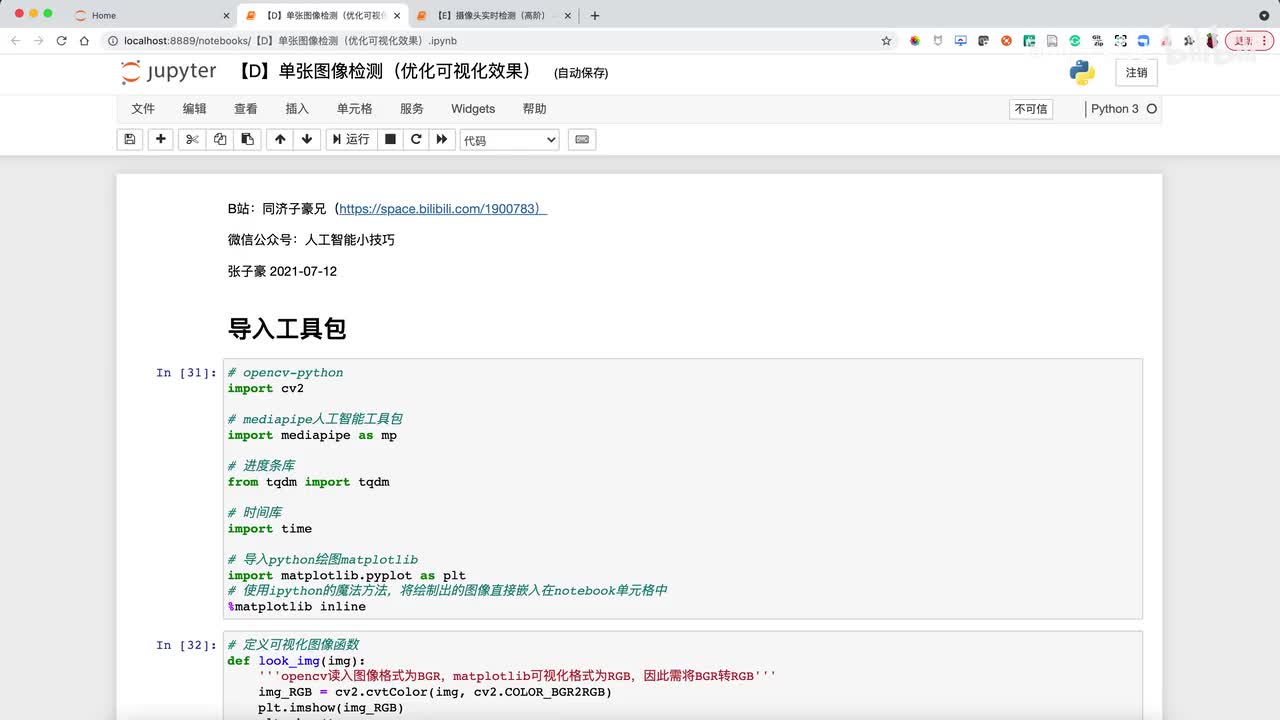Click the 张子豪 2021-07-12 text
This screenshot has width=1280, height=720.
coord(282,271)
